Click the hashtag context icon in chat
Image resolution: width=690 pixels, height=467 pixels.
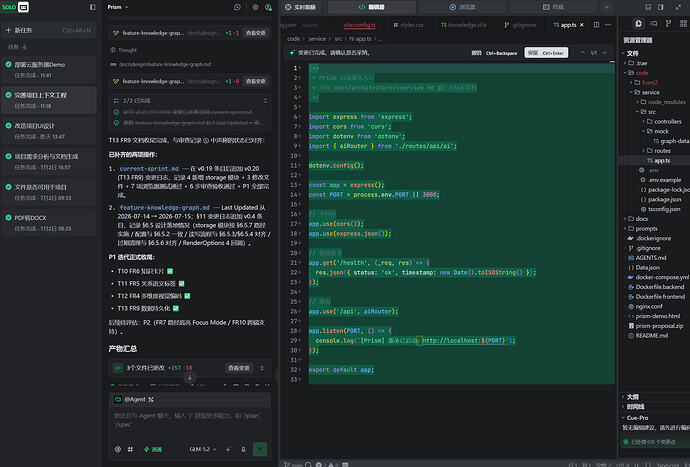130,449
